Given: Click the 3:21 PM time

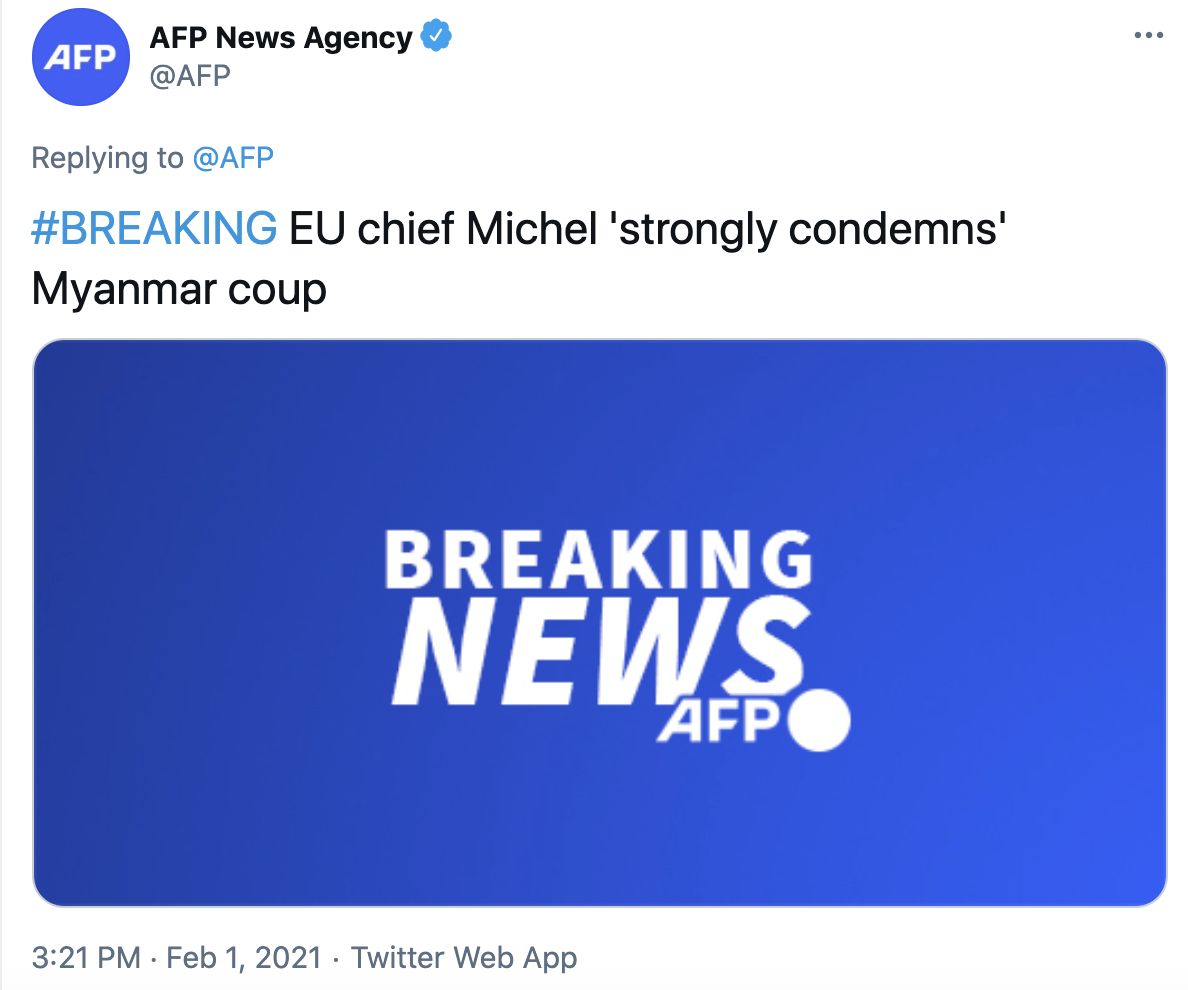Looking at the screenshot, I should point(86,958).
